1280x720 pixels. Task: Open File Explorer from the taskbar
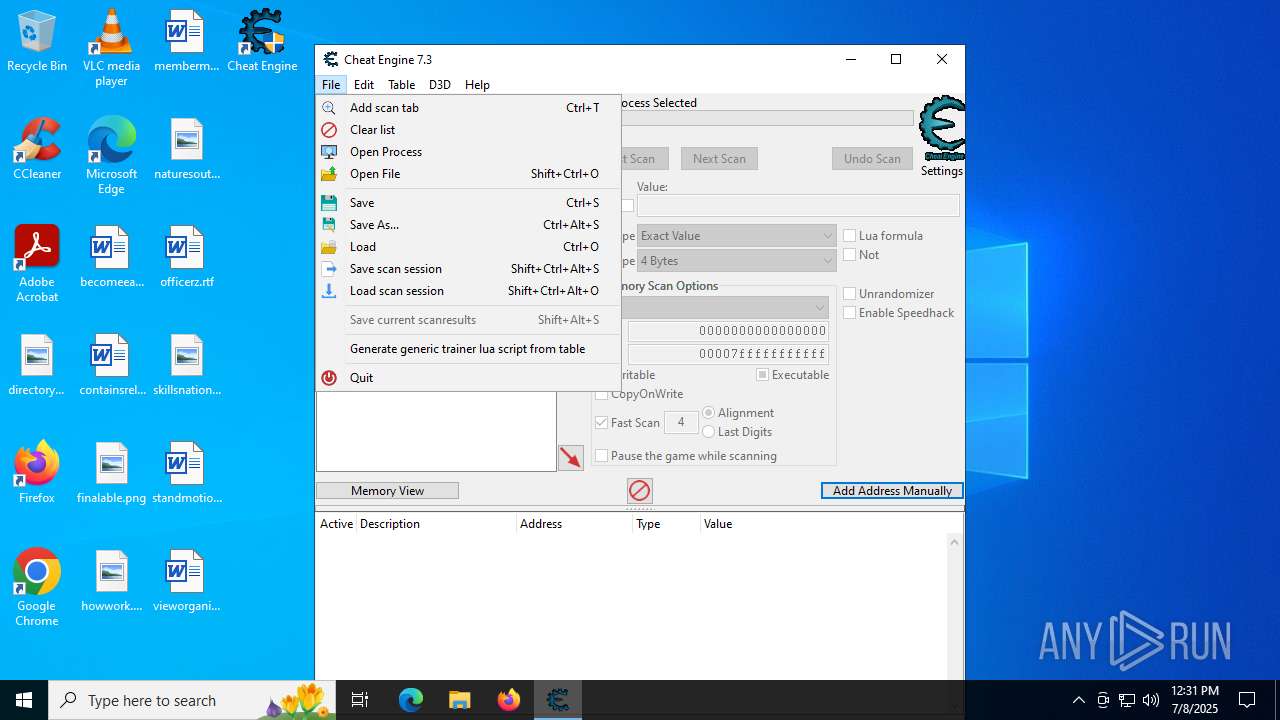tap(459, 700)
